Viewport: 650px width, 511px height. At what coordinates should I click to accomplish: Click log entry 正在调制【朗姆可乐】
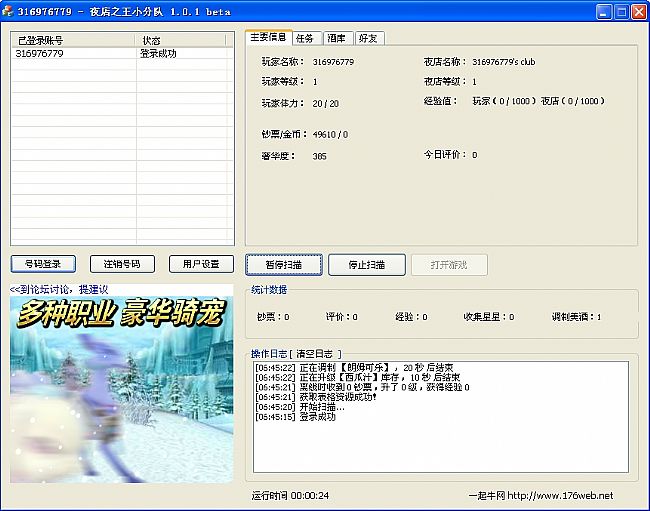click(354, 368)
